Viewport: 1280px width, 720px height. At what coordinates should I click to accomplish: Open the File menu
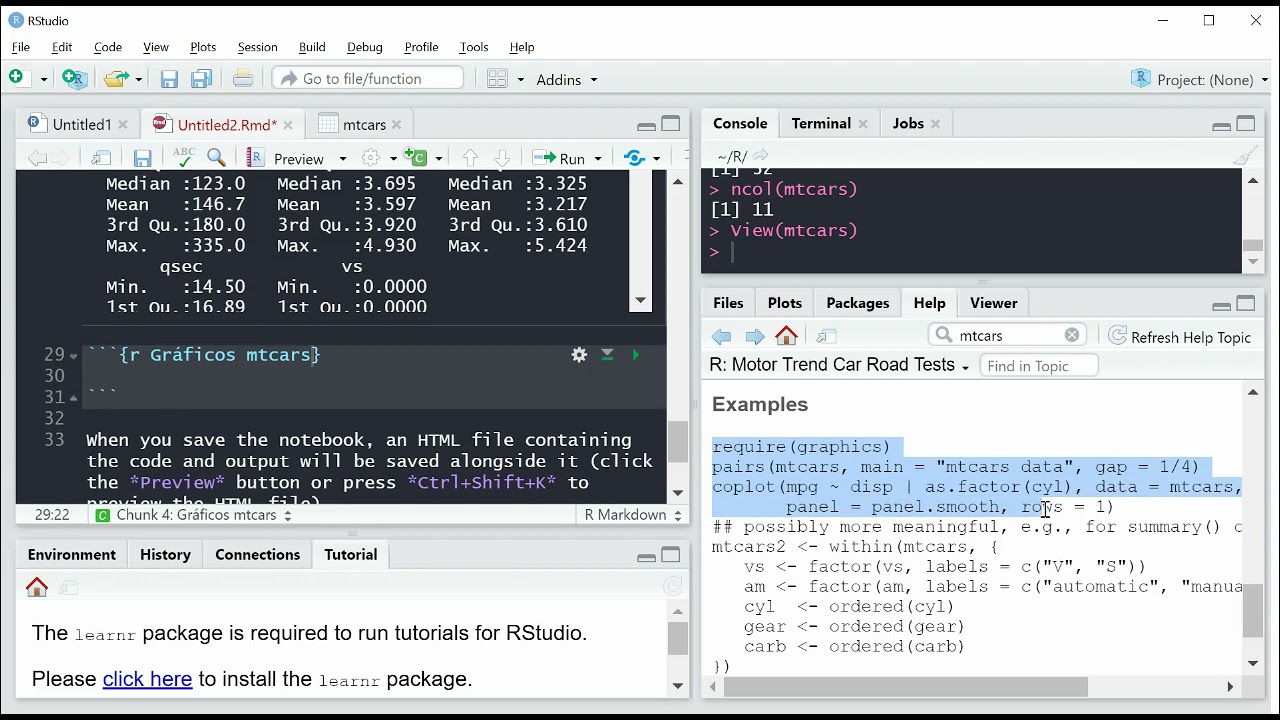(21, 47)
